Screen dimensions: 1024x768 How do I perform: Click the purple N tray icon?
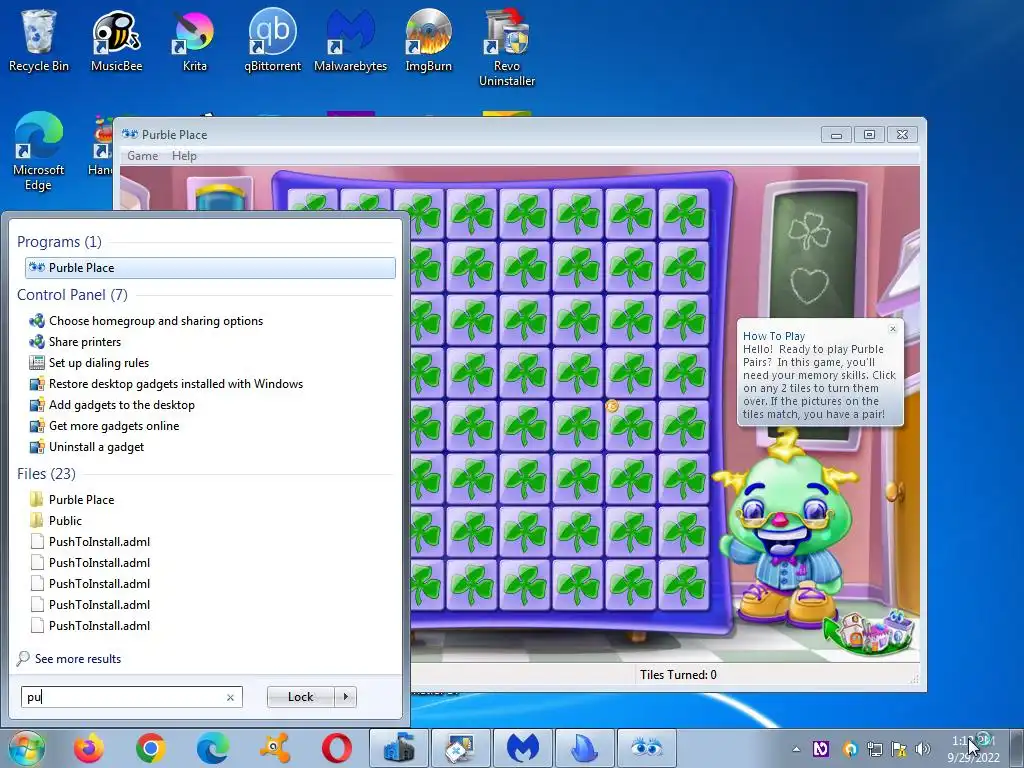[820, 749]
